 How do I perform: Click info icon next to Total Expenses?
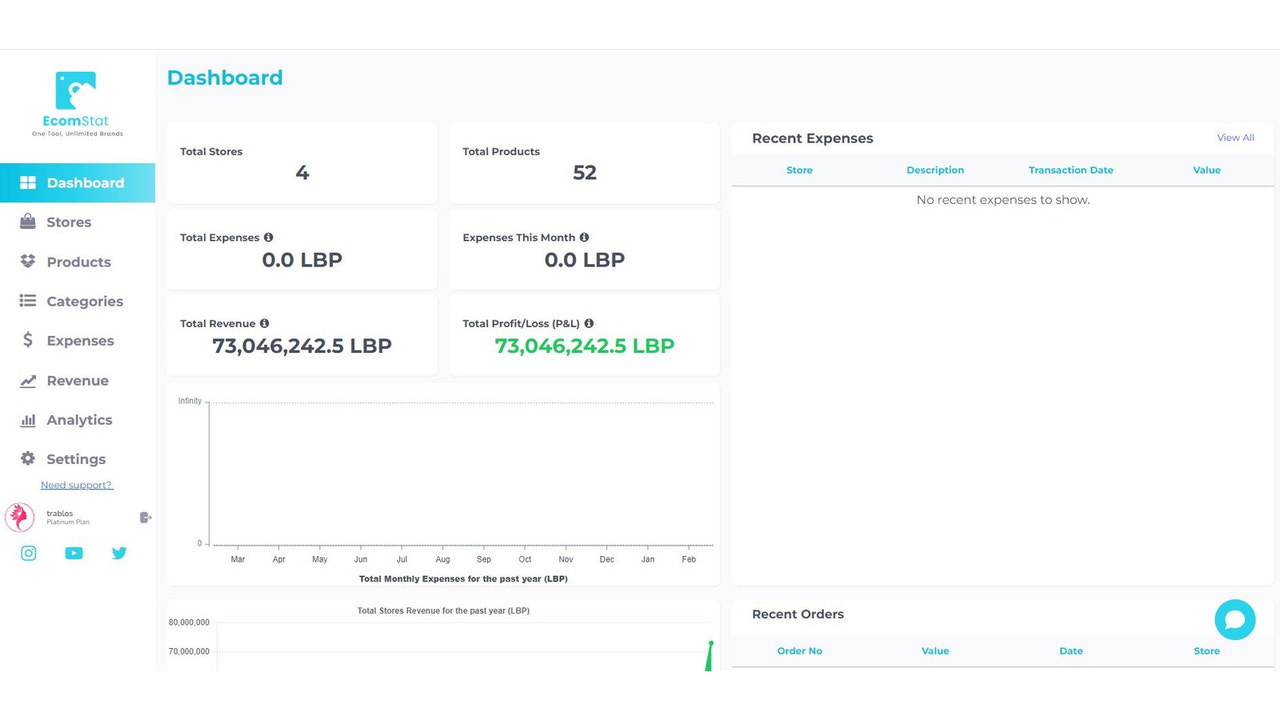[x=268, y=238]
